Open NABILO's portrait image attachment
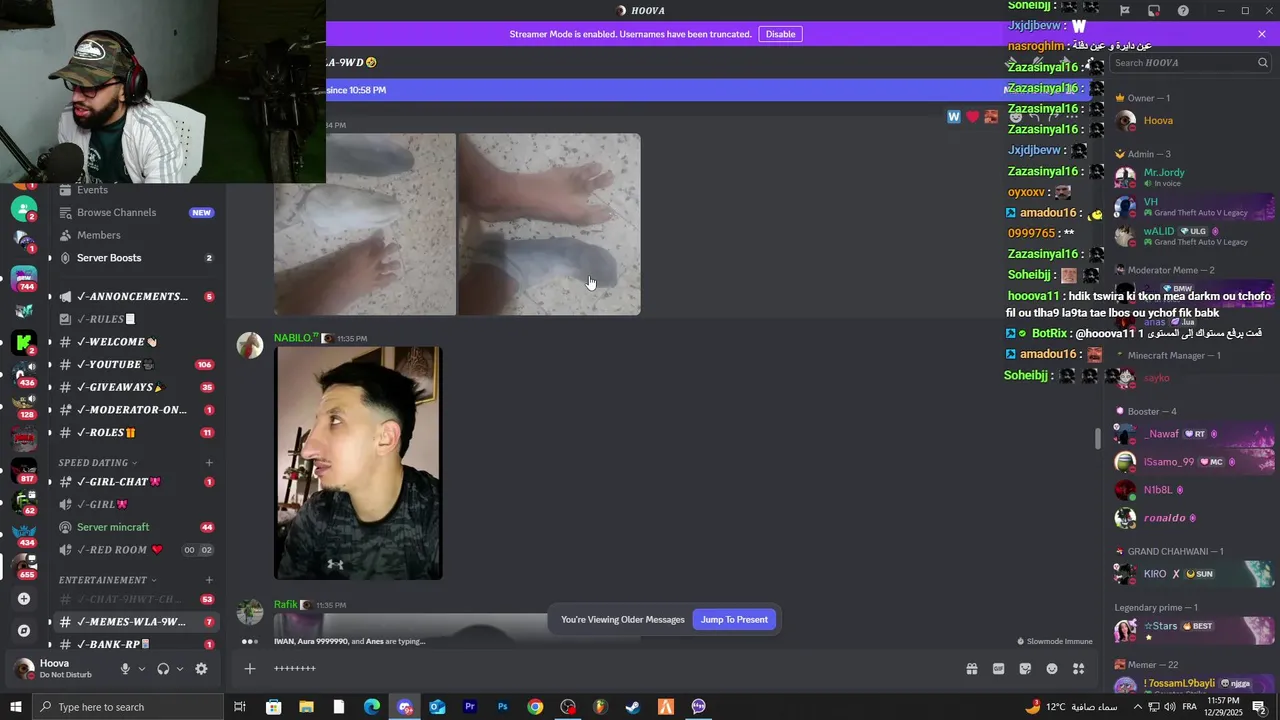 358,463
